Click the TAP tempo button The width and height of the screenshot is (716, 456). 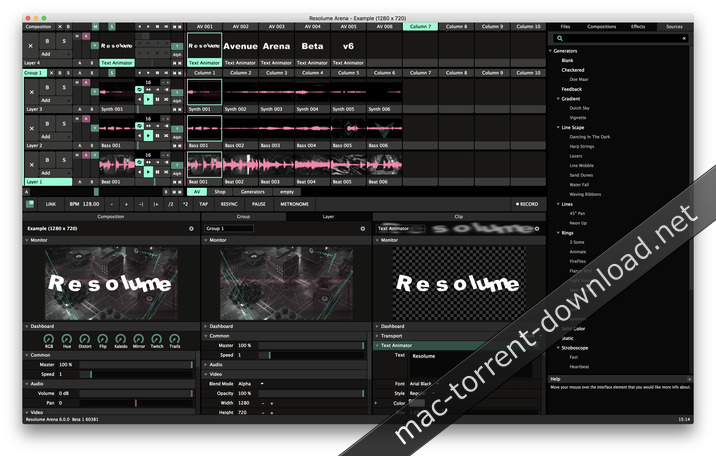pos(204,204)
